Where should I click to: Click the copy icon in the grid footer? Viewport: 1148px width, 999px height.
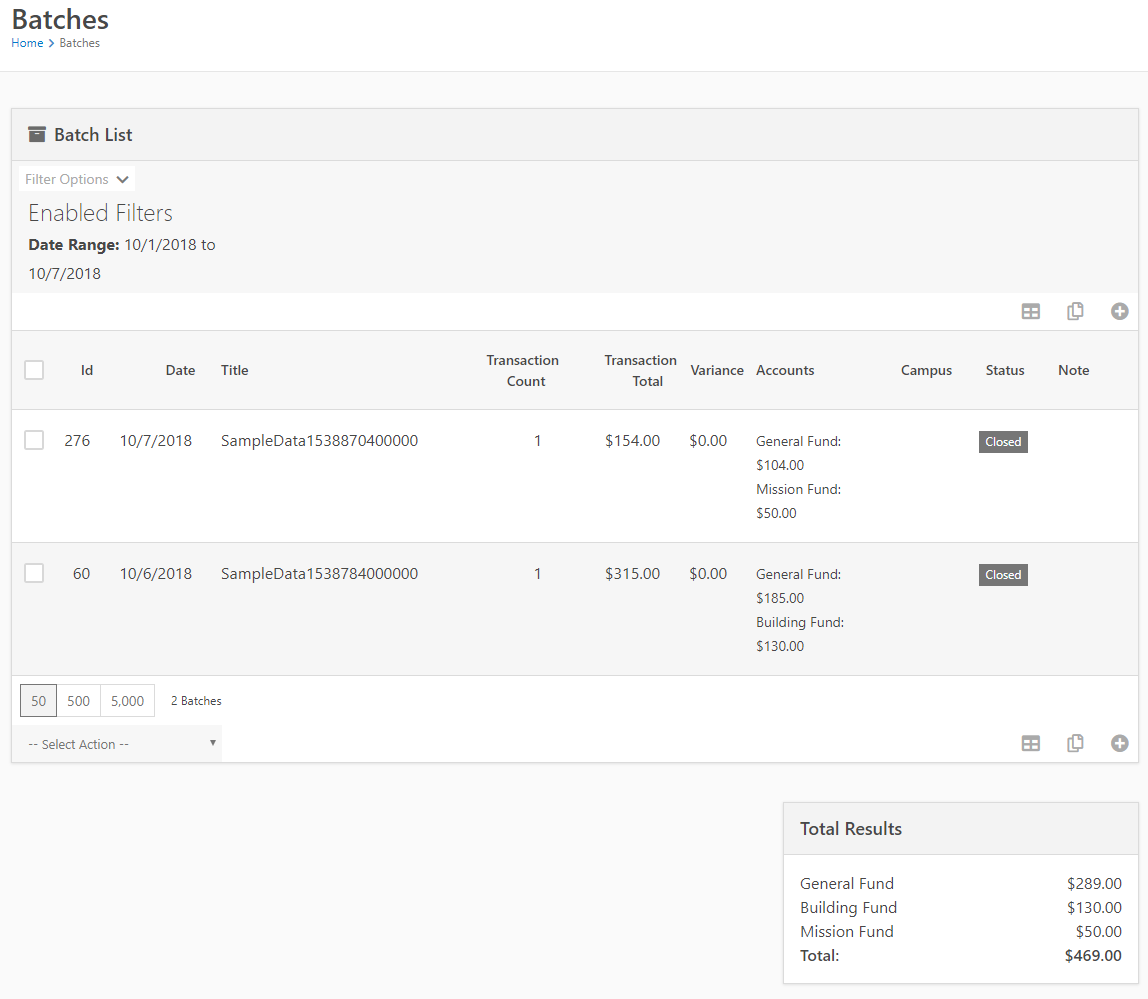(x=1075, y=743)
